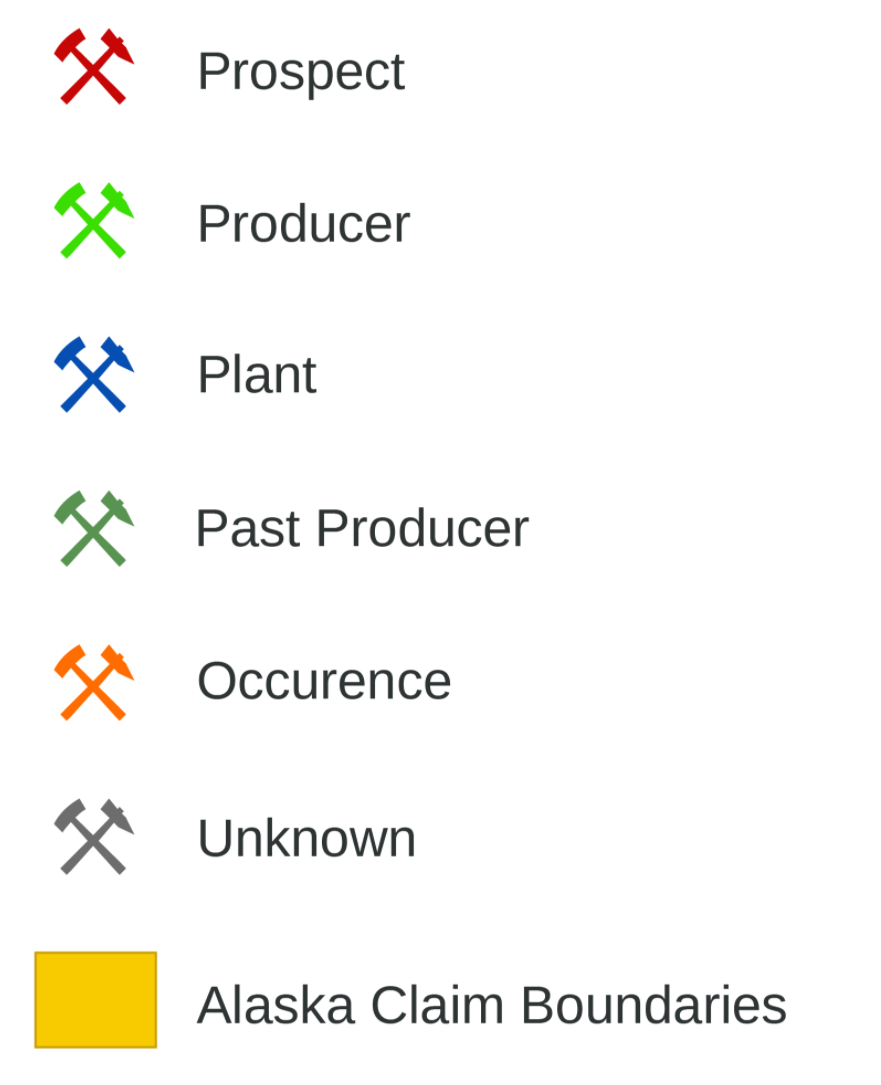Click the yellow Alaska Claim Boundaries swatch
The image size is (881, 1085).
(x=96, y=1000)
